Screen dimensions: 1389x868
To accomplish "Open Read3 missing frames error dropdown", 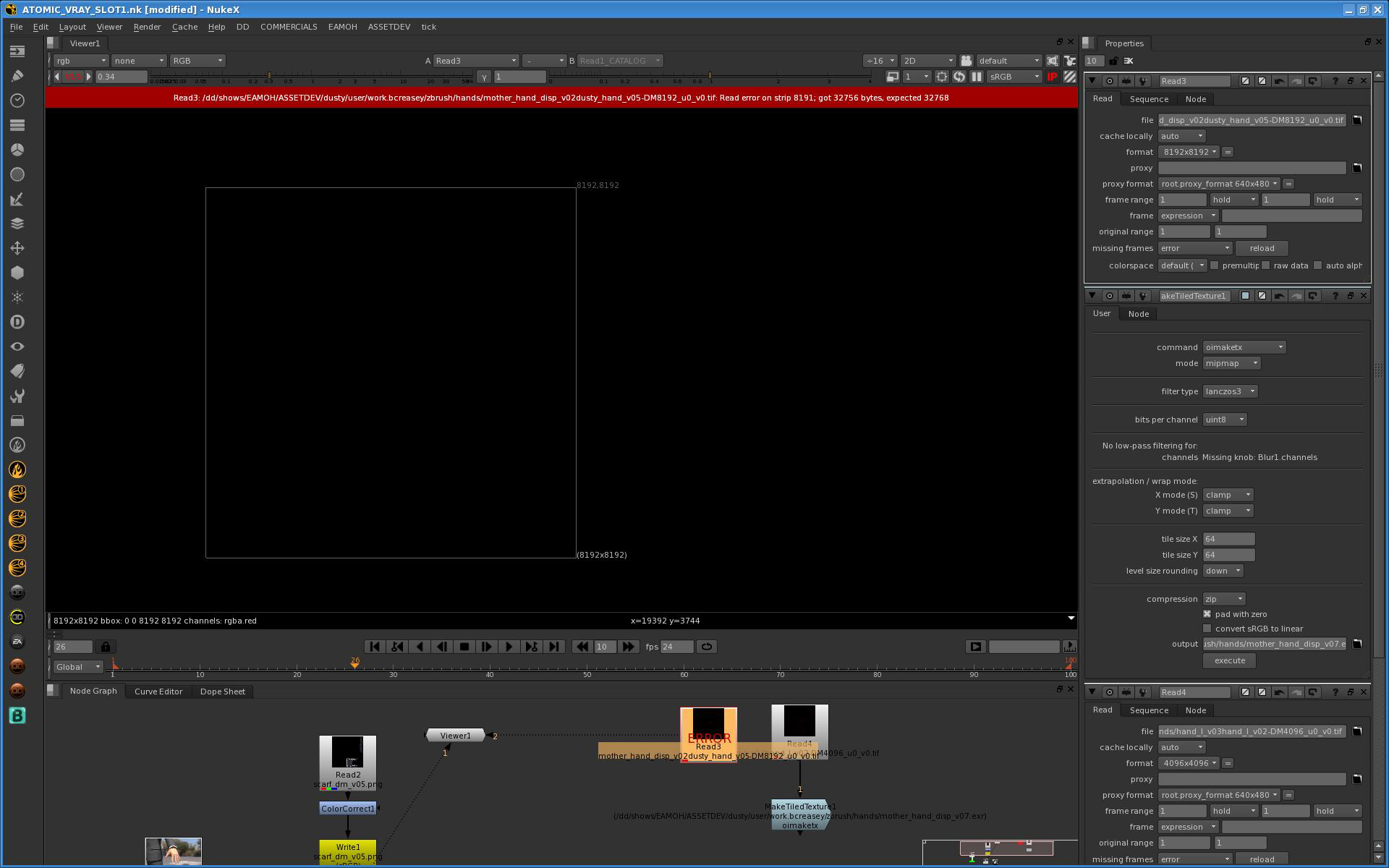I will (x=1194, y=248).
